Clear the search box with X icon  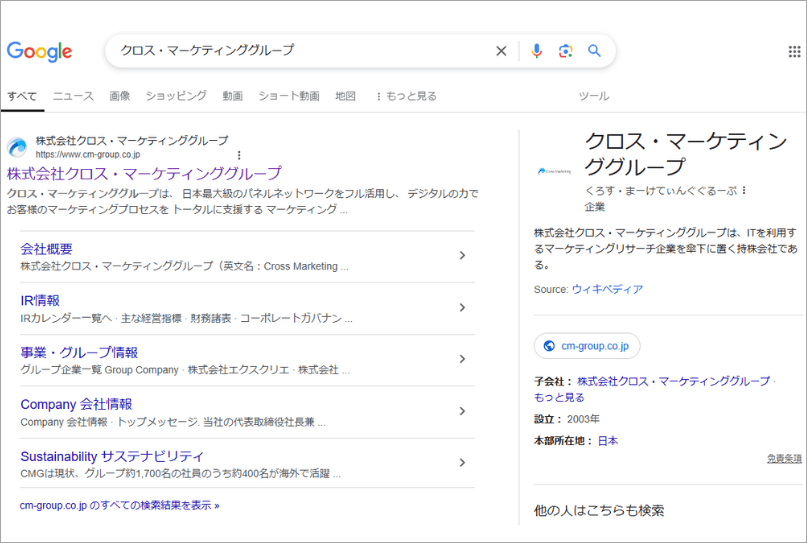tap(501, 51)
